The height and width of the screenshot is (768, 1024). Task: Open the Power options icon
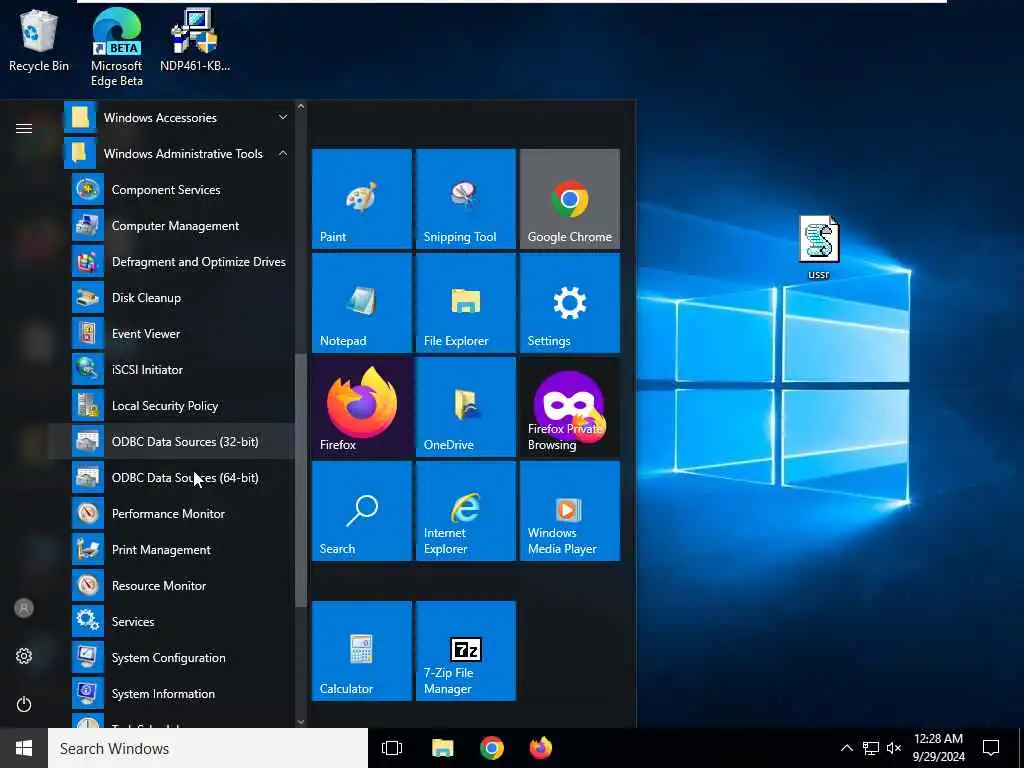point(24,704)
